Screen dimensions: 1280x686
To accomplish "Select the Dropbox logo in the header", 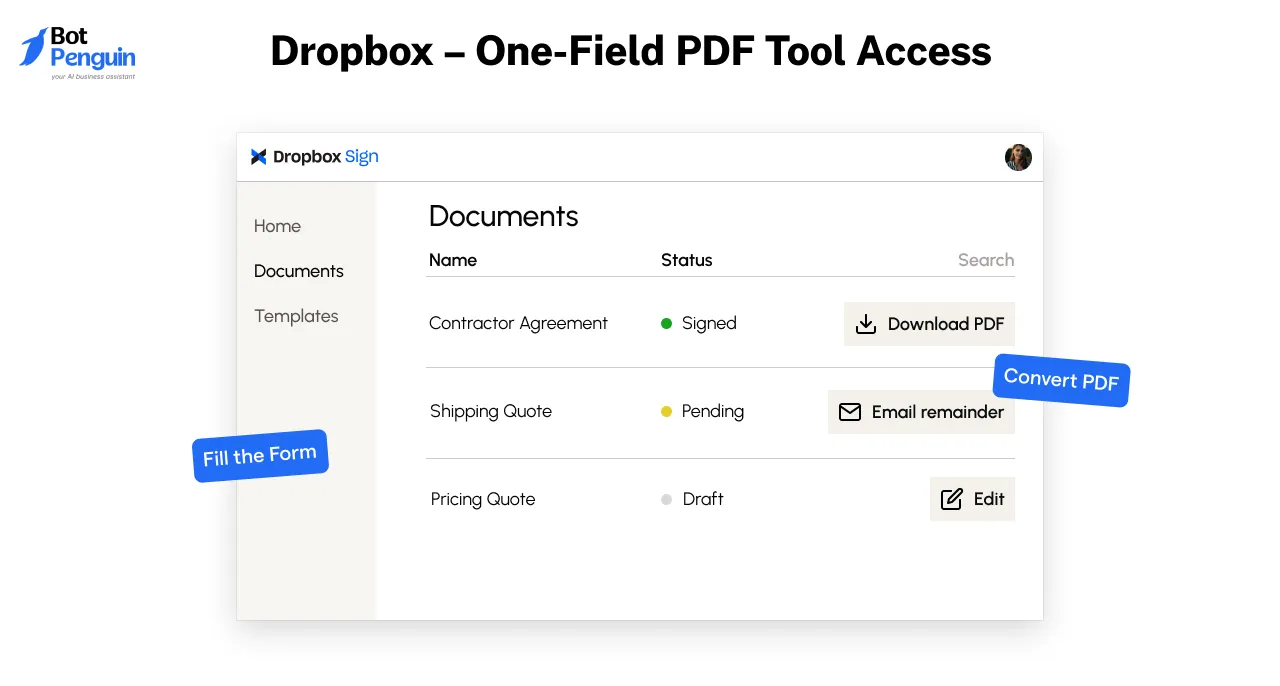I will tap(258, 156).
